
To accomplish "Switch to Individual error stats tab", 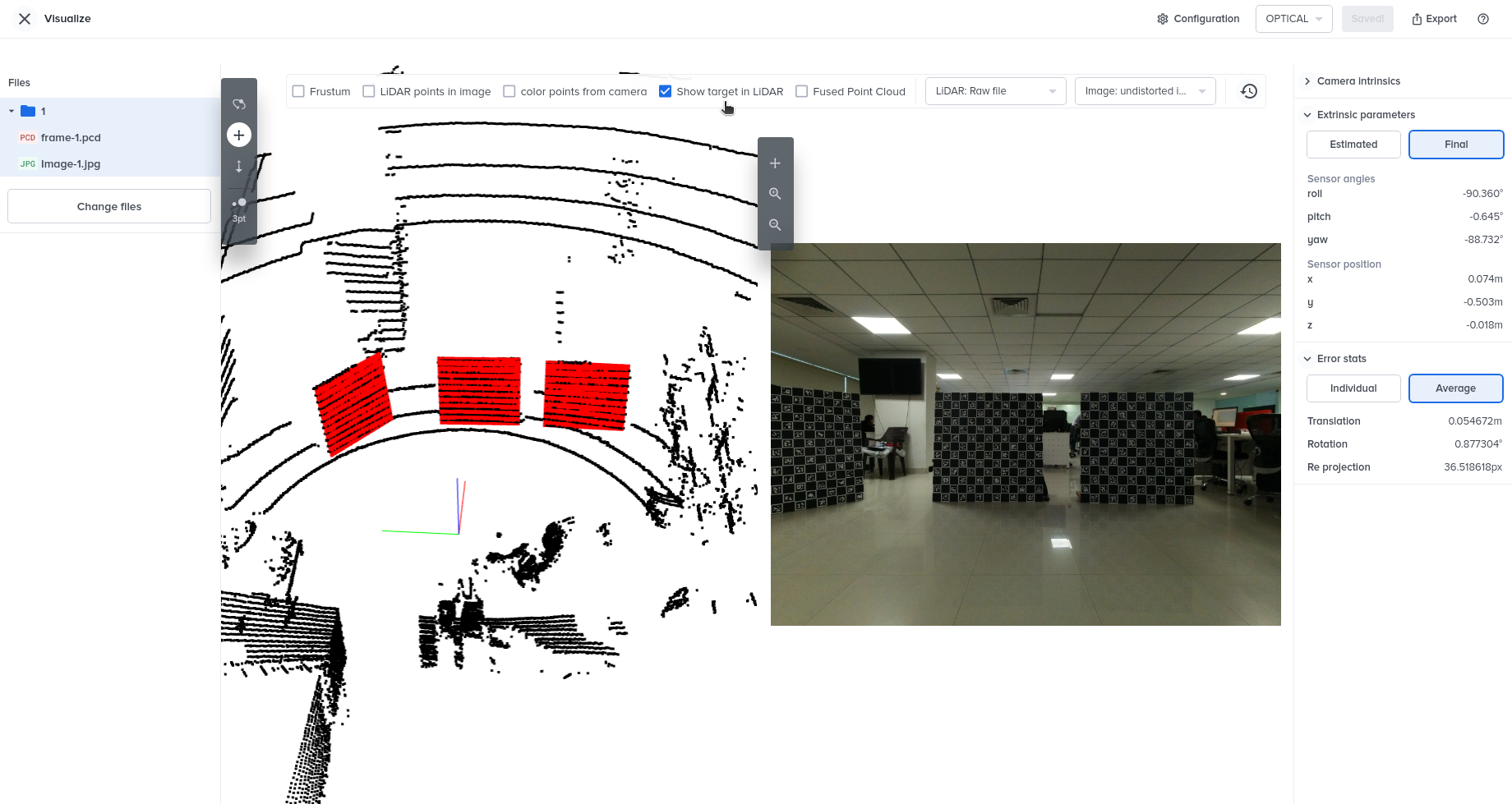I will point(1353,388).
